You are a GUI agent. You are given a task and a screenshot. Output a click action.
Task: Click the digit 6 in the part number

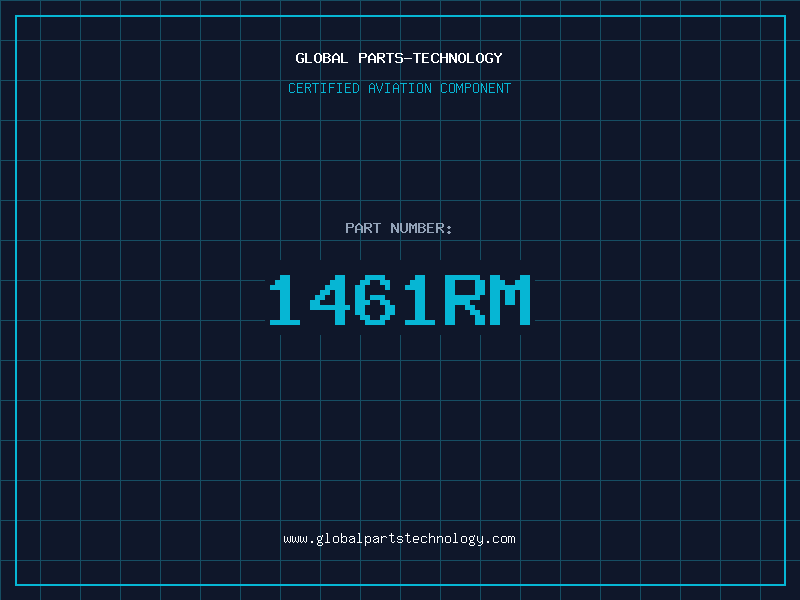click(375, 300)
